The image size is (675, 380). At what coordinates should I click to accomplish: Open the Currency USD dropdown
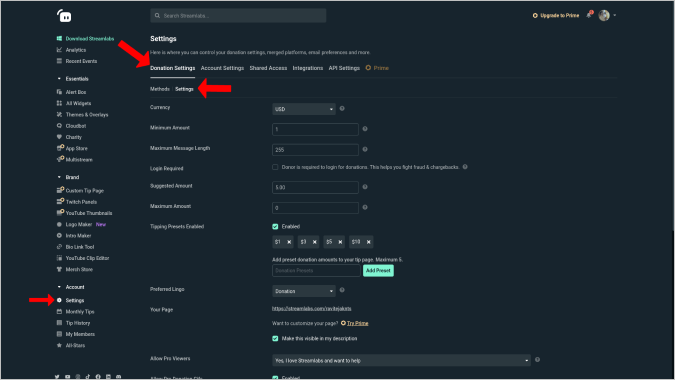coord(304,109)
